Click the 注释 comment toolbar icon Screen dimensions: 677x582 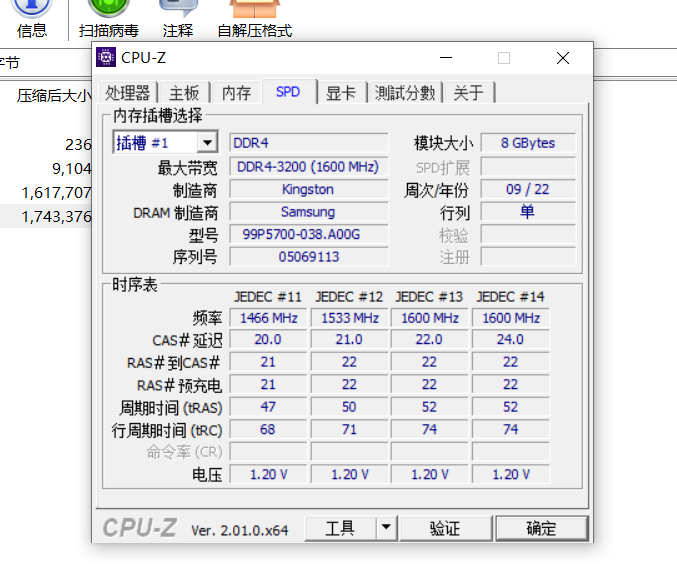coord(178,19)
